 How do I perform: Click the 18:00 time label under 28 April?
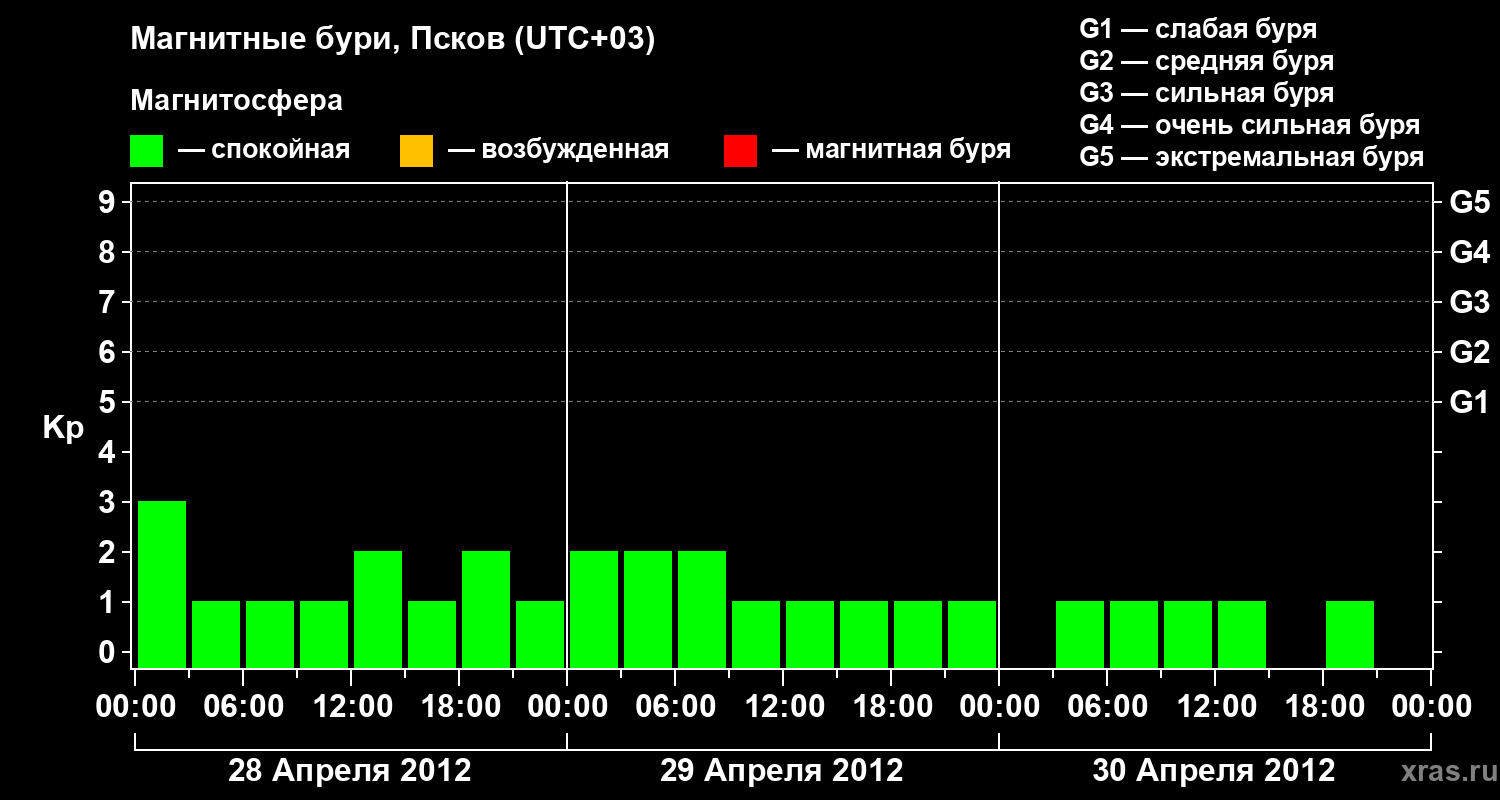[459, 707]
